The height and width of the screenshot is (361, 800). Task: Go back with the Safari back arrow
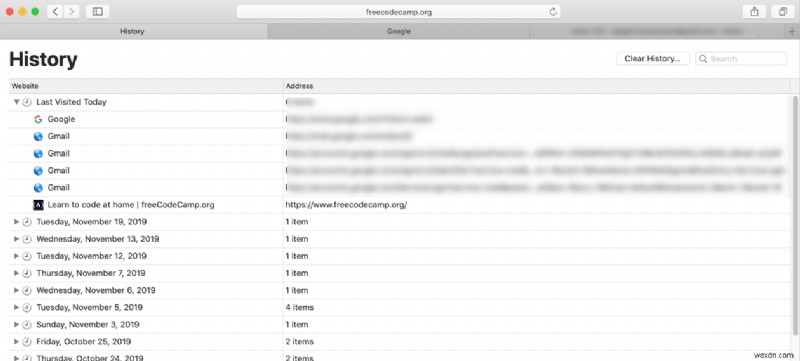tap(56, 12)
